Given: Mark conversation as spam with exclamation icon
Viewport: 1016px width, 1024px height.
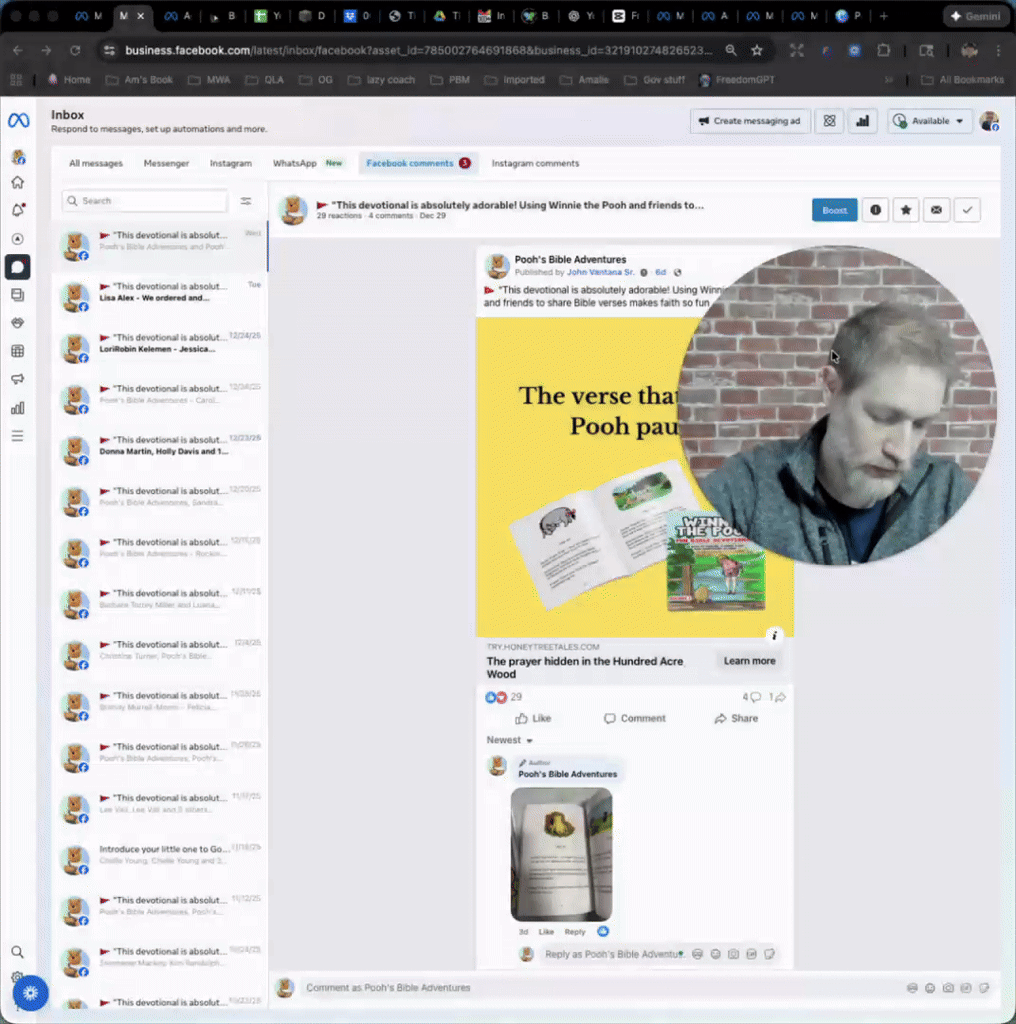Looking at the screenshot, I should [x=875, y=210].
